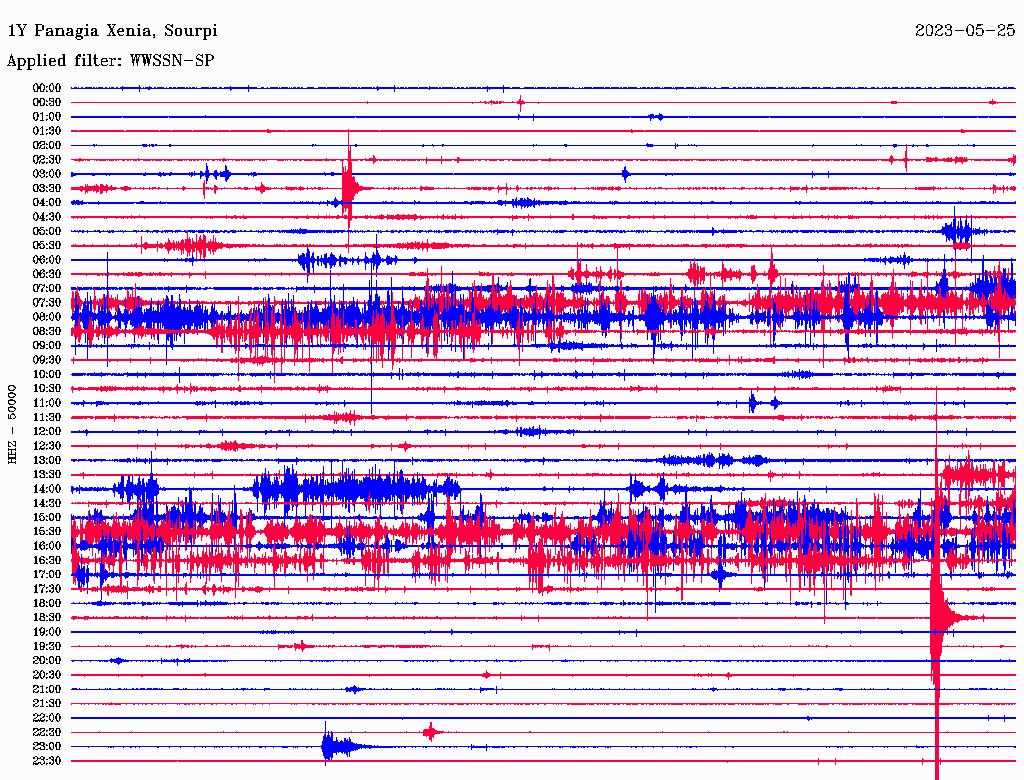Select the 08:30 time label
This screenshot has height=780, width=1024.
point(47,332)
